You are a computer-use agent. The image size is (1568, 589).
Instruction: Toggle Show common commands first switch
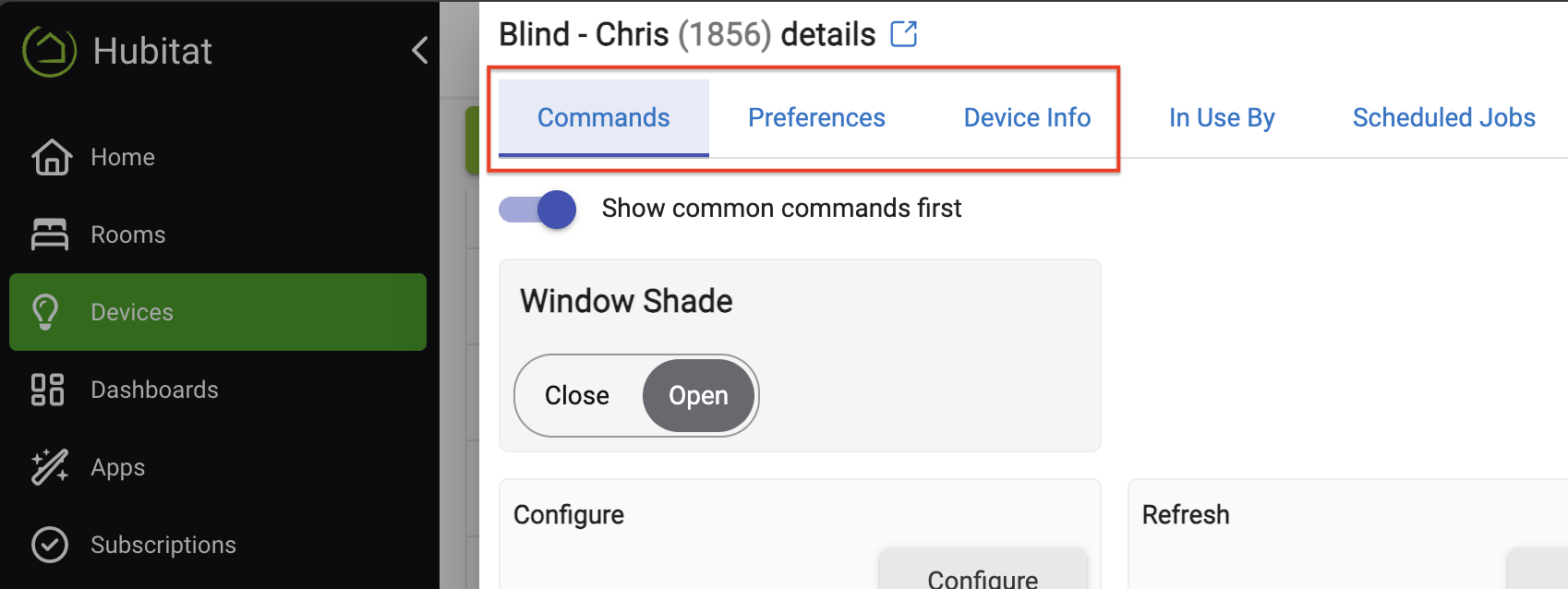pos(537,210)
